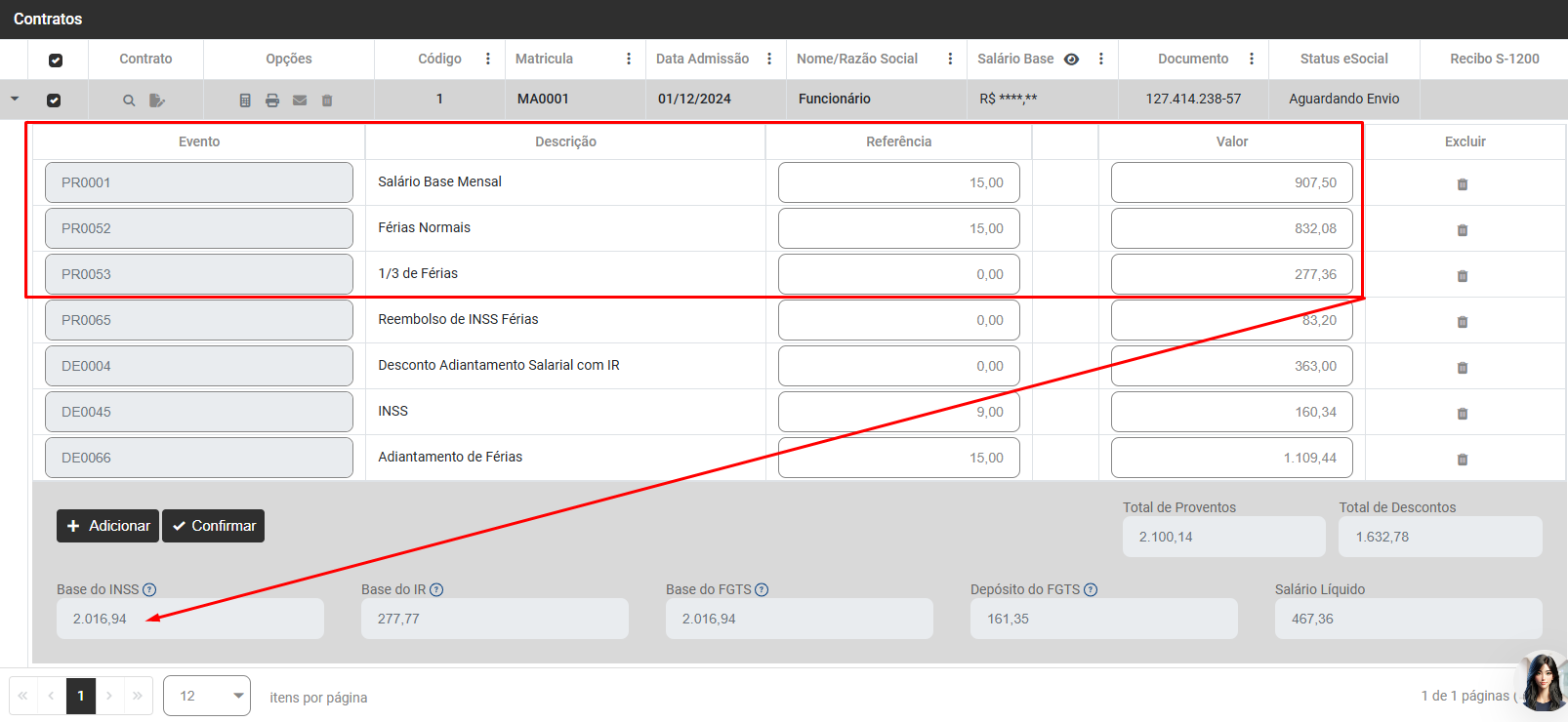Viewport: 1568px width, 722px height.
Task: Click the Base do INSS value field
Action: point(190,619)
